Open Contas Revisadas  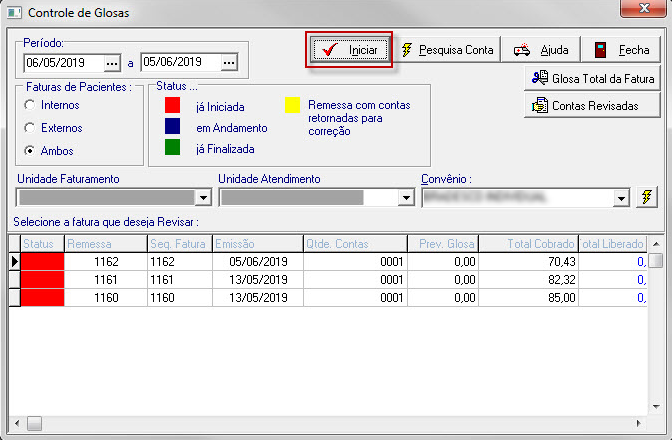[592, 105]
